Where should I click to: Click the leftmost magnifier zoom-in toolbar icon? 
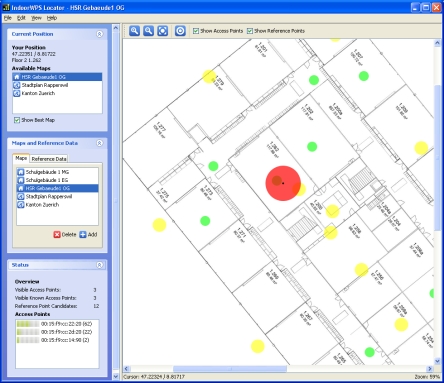tap(134, 31)
